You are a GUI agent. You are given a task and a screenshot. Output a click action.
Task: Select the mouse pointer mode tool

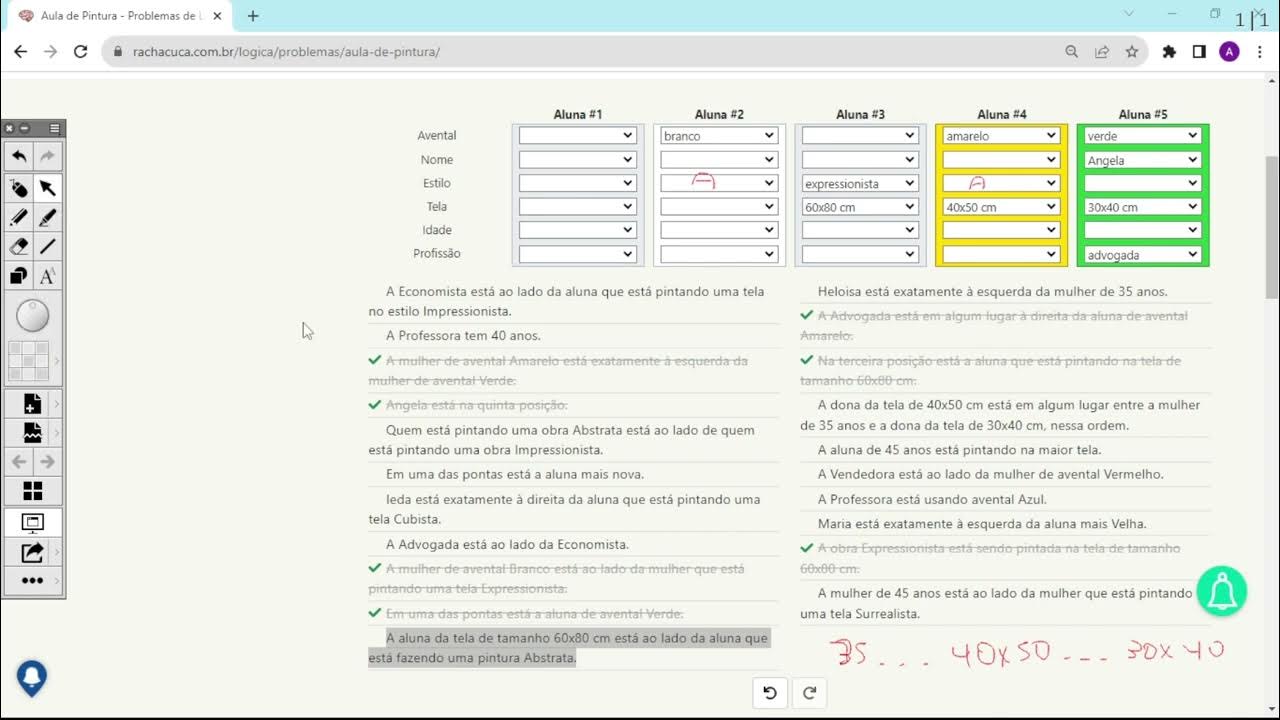click(19, 188)
